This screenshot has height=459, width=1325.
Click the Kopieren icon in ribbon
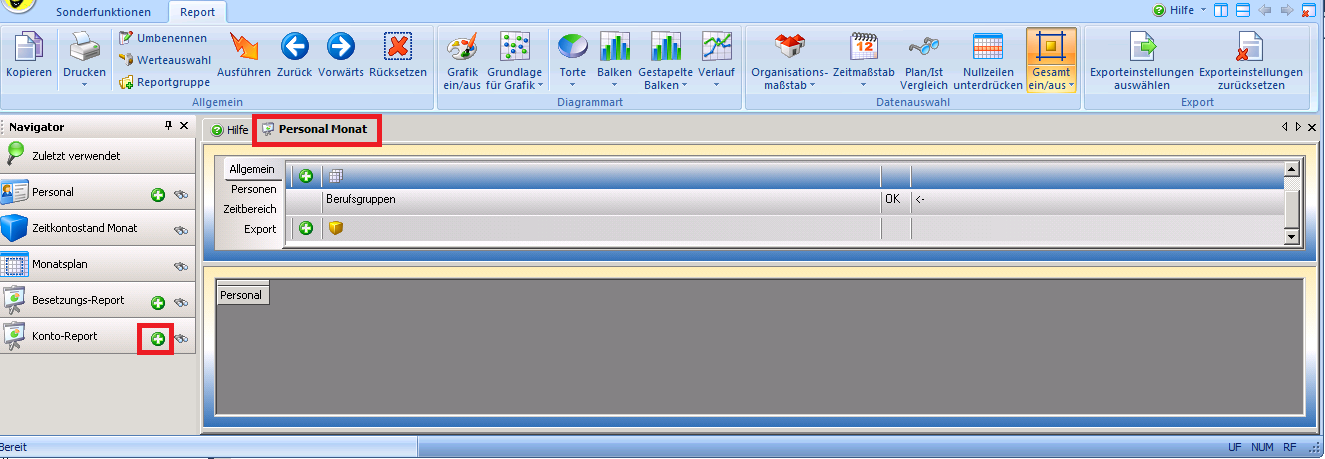click(x=29, y=47)
